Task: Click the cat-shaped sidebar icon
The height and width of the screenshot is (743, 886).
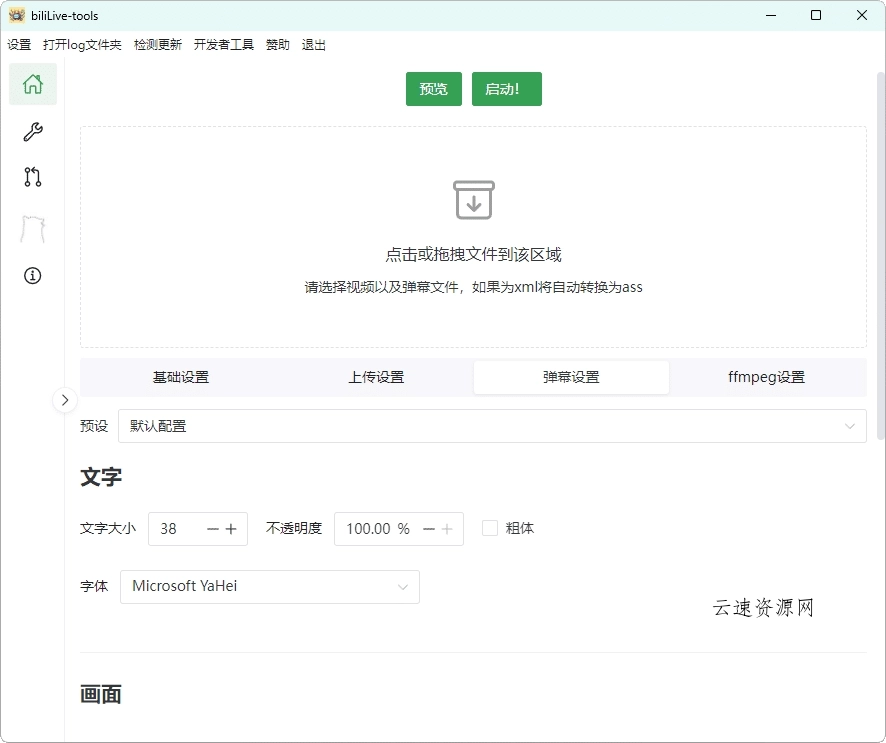Action: (x=32, y=226)
